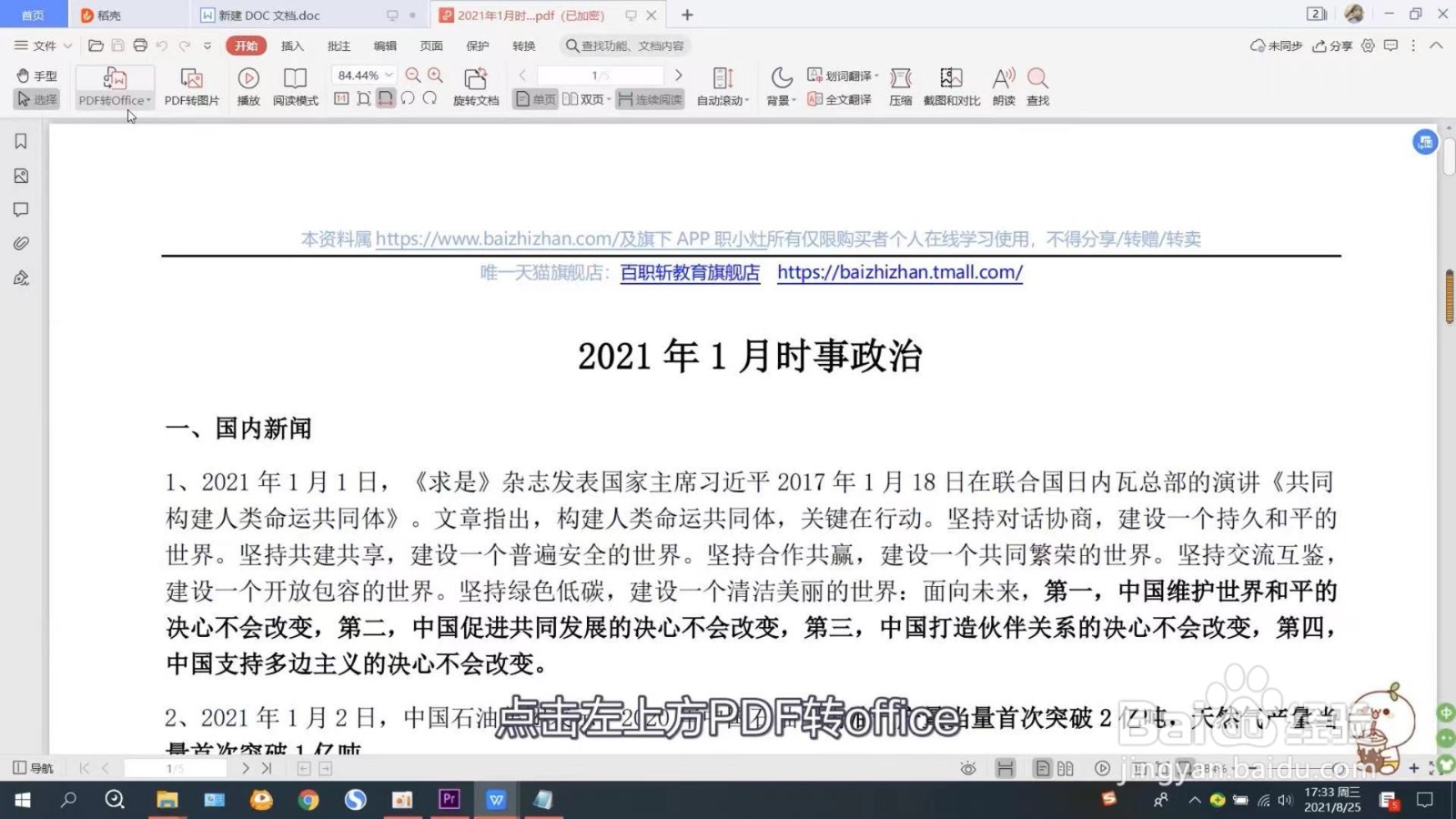1456x819 pixels.
Task: Collapse the ribbon with the chevron
Action: (1436, 45)
